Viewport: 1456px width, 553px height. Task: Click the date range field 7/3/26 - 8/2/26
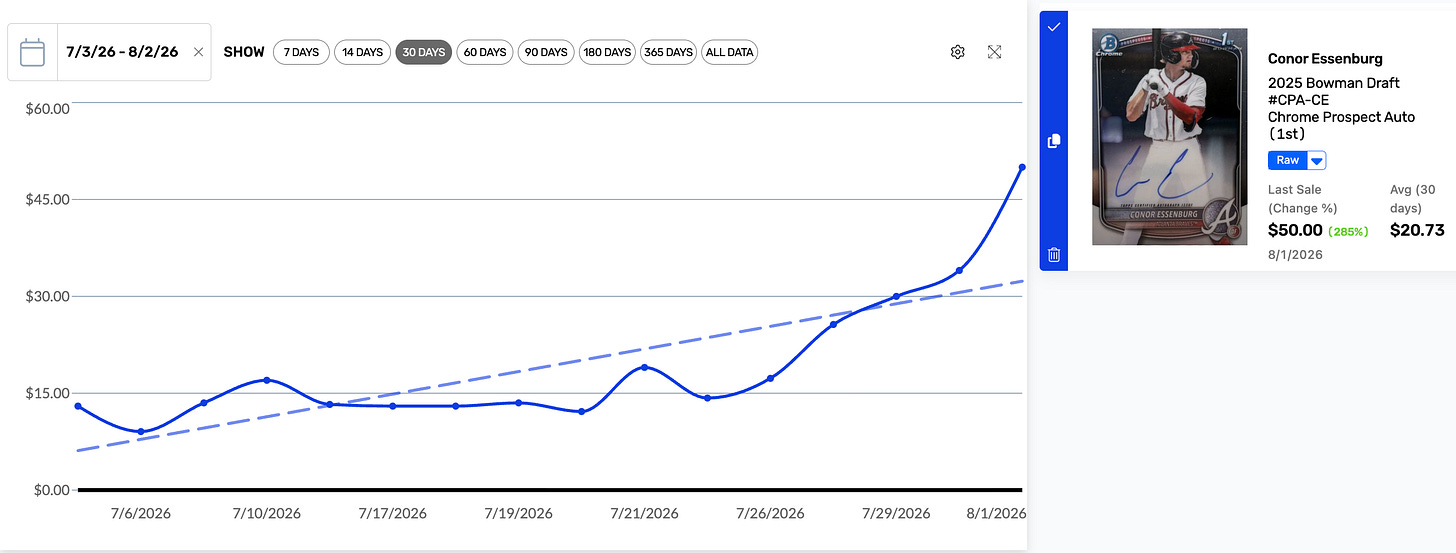[122, 52]
